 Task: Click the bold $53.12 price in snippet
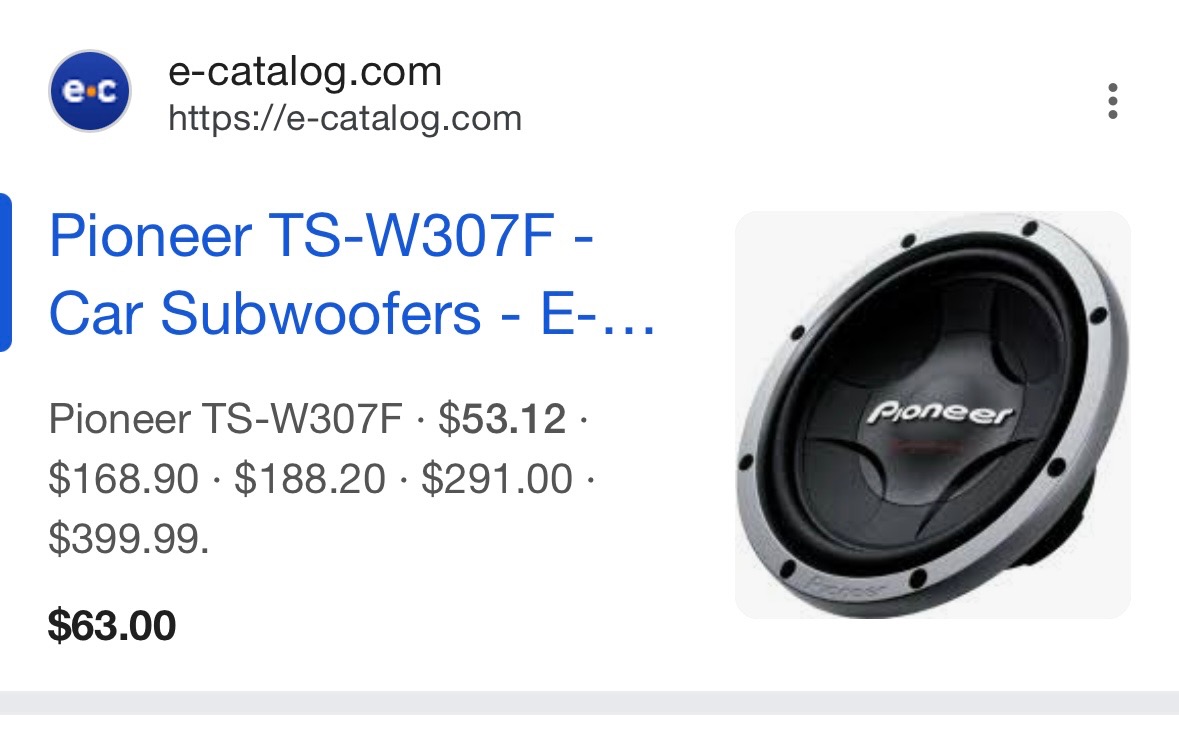(502, 419)
